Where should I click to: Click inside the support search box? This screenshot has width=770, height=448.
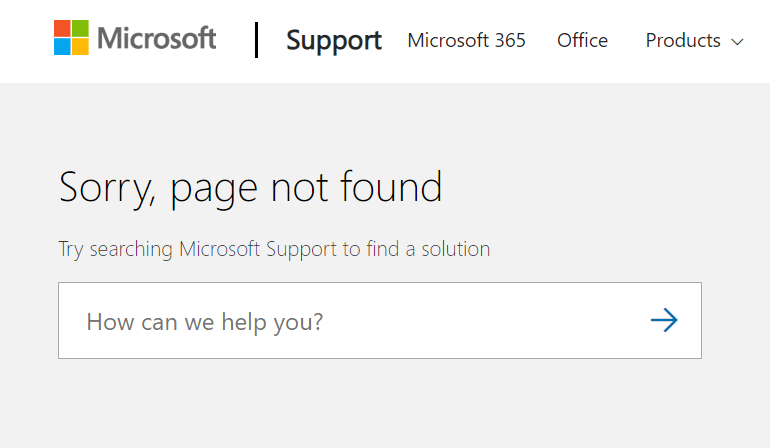(x=350, y=321)
